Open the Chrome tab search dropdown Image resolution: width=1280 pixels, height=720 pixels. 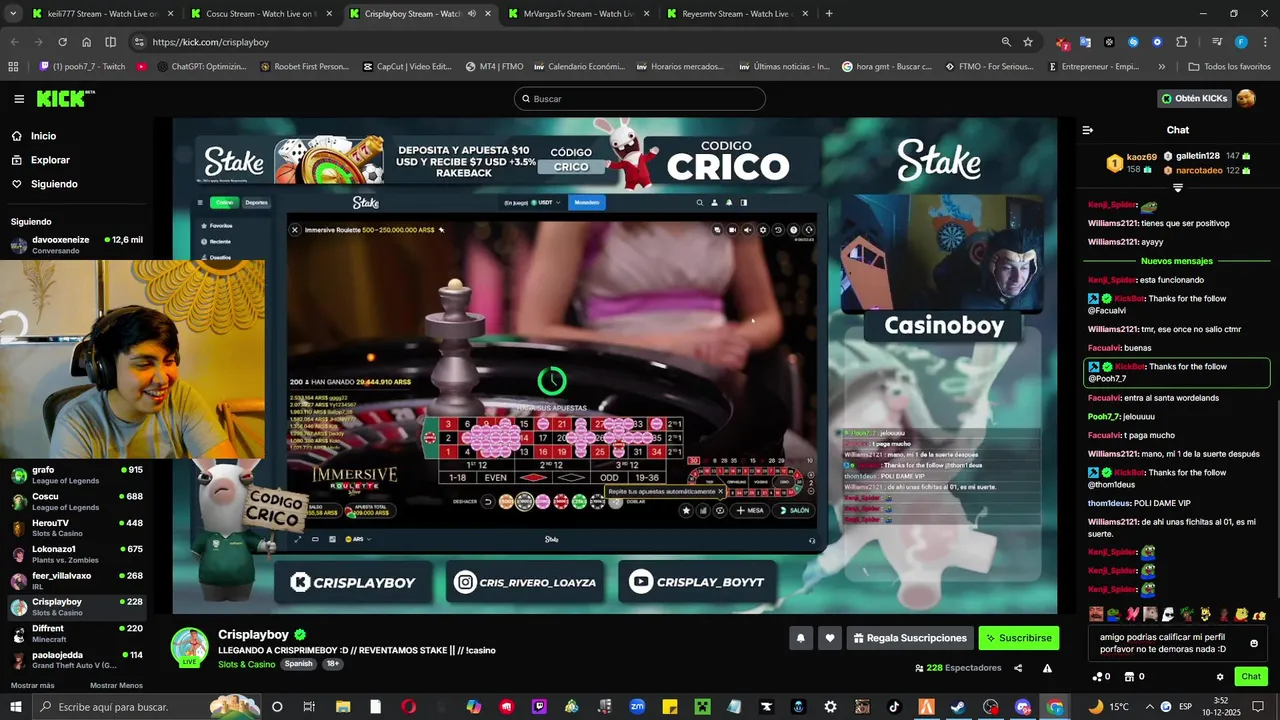pos(13,14)
